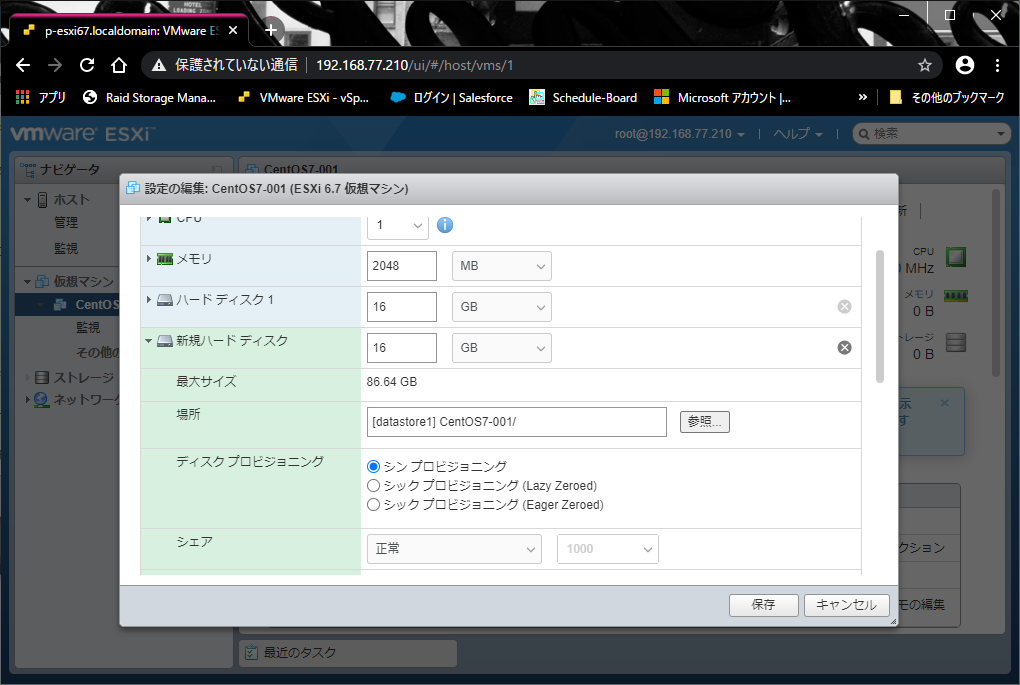1020x685 pixels.
Task: Open the root@192.168.77.210 user menu
Action: tap(679, 134)
